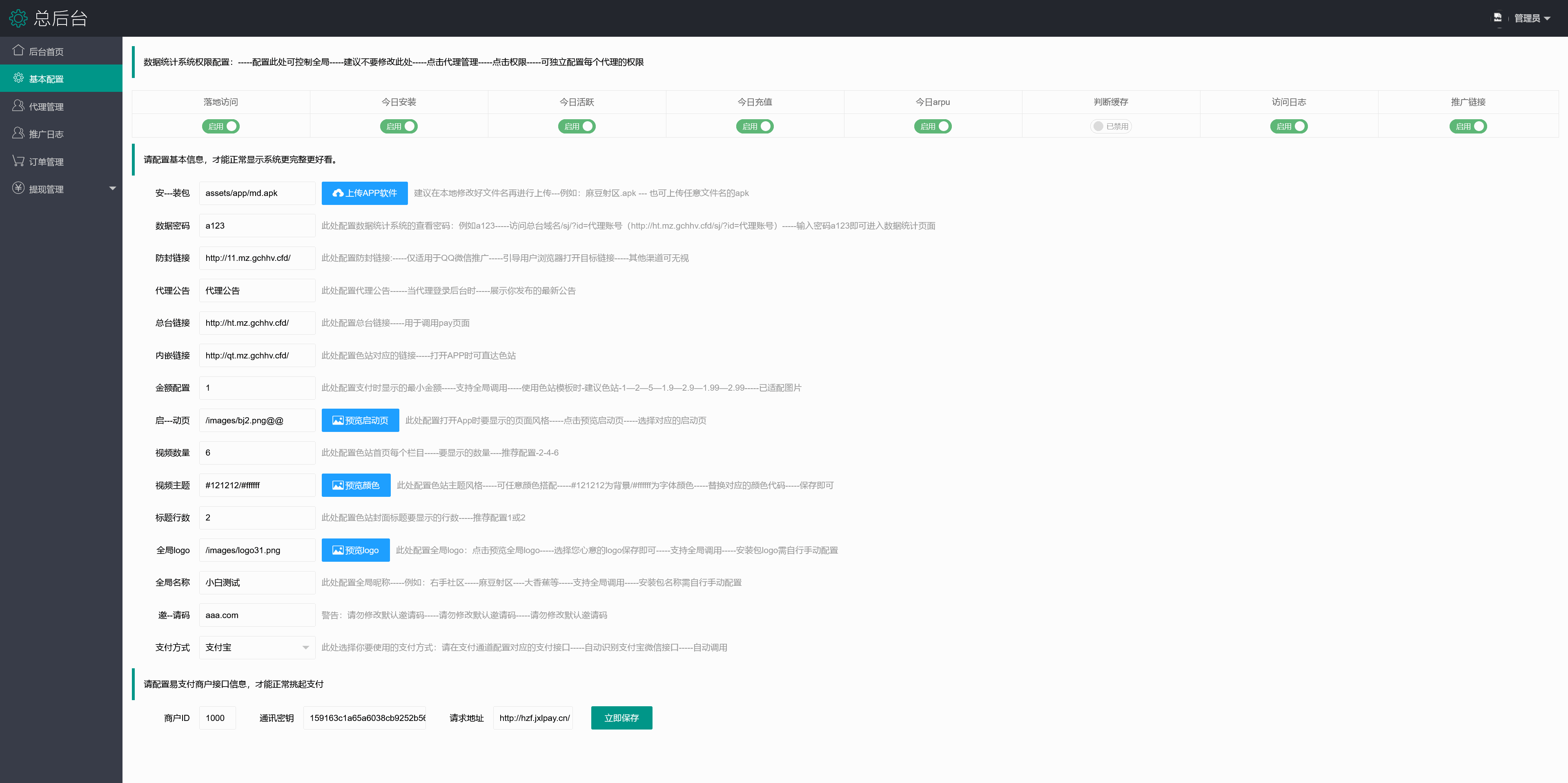Expand the 提现管理 sidebar arrow
This screenshot has height=783, width=1568.
pyautogui.click(x=113, y=189)
